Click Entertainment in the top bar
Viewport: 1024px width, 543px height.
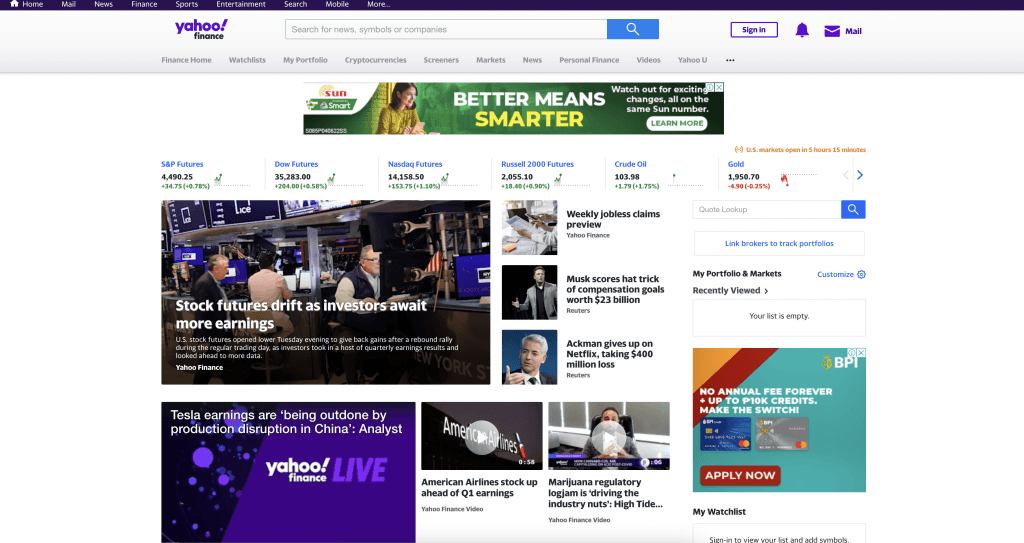pyautogui.click(x=241, y=4)
